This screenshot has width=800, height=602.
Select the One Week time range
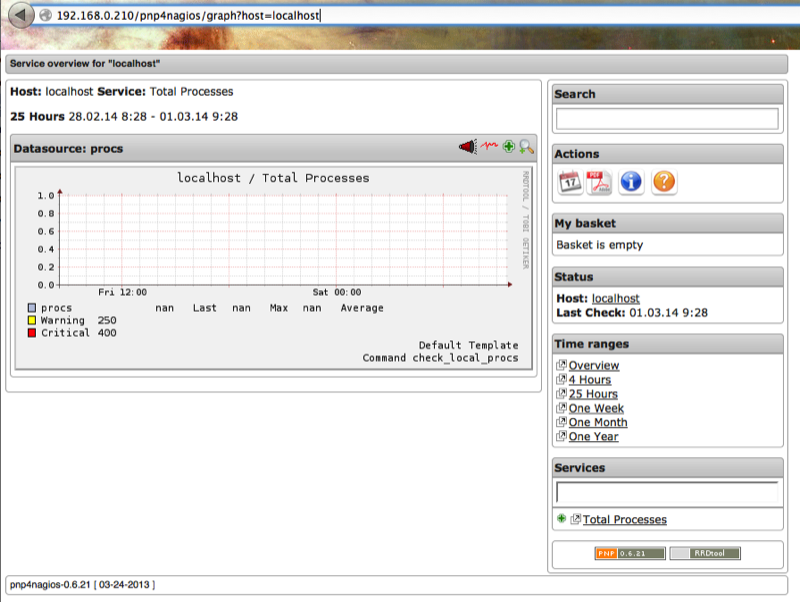pos(596,408)
